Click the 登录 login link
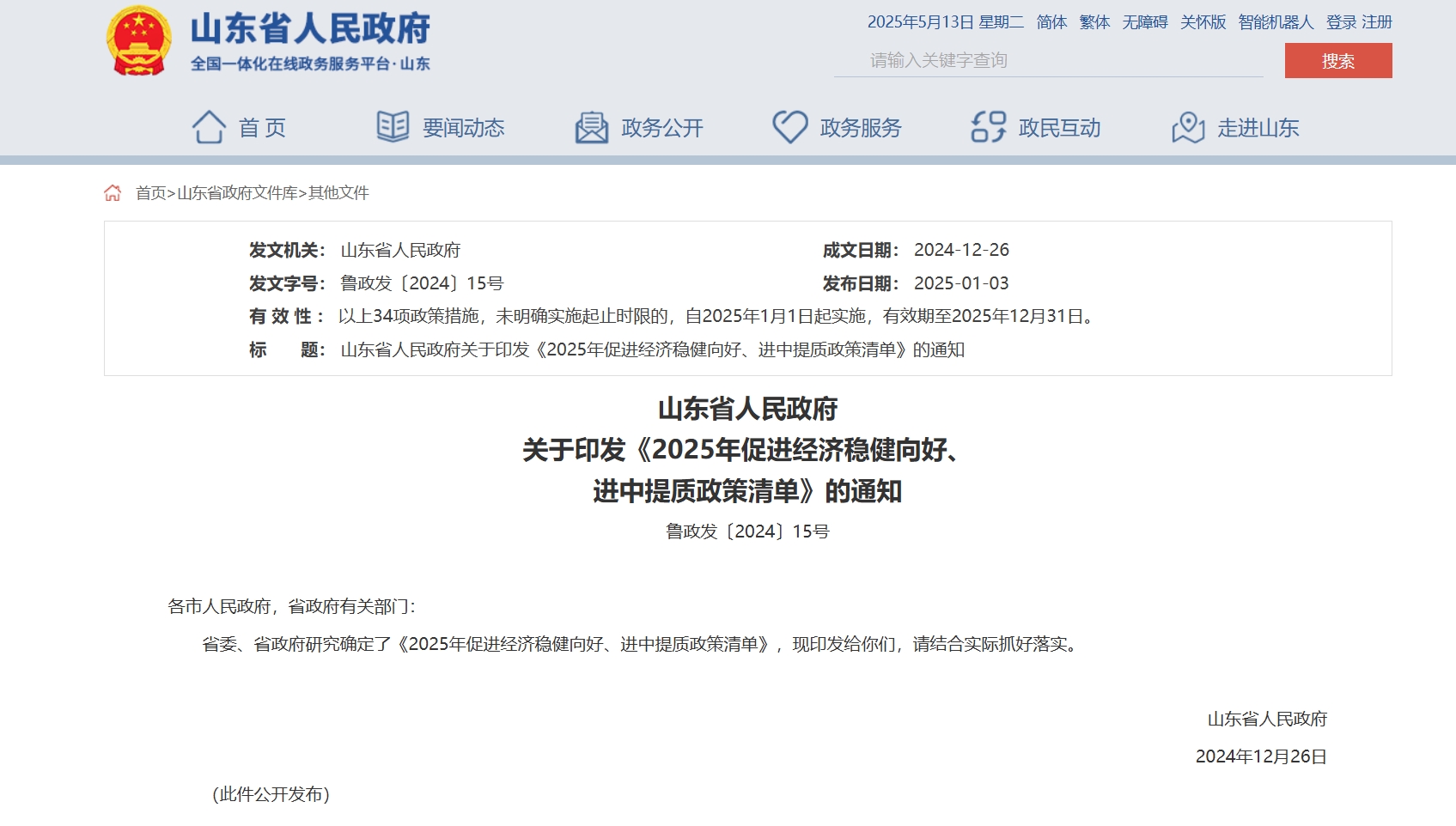 [1341, 22]
